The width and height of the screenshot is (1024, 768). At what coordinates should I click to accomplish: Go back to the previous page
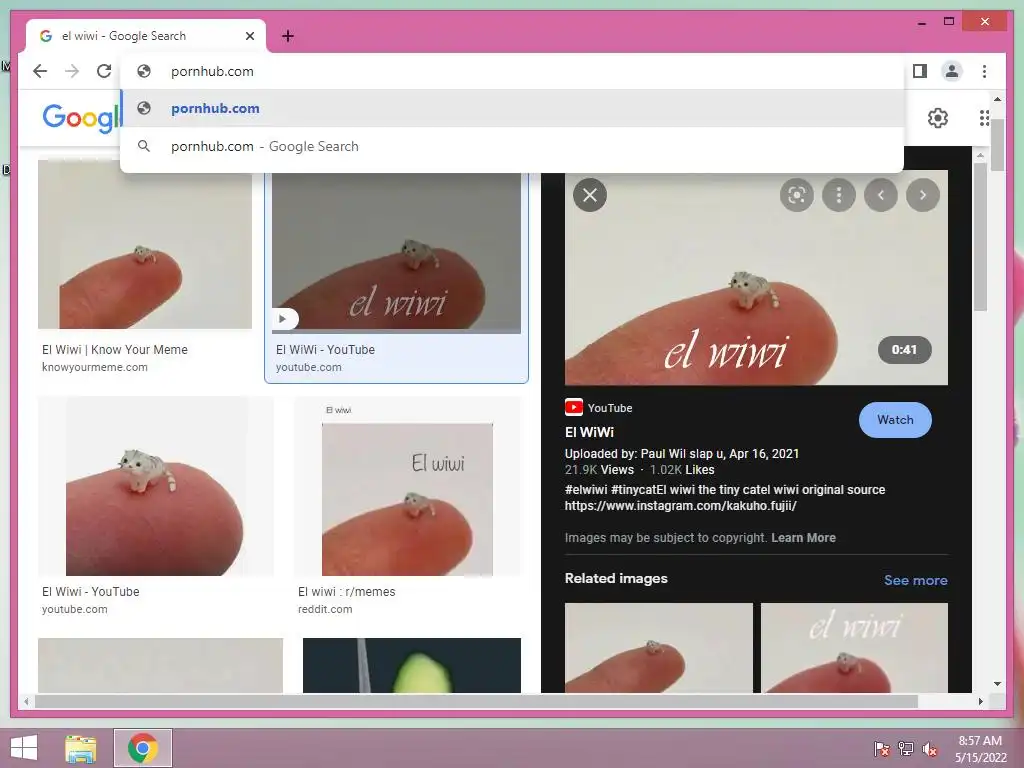[x=40, y=71]
